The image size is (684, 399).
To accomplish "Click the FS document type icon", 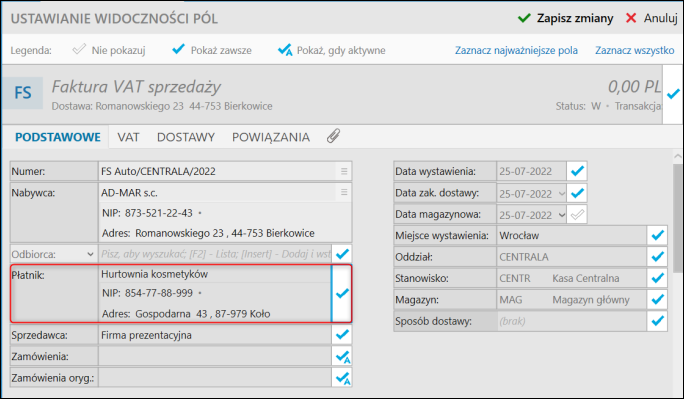I will click(23, 93).
